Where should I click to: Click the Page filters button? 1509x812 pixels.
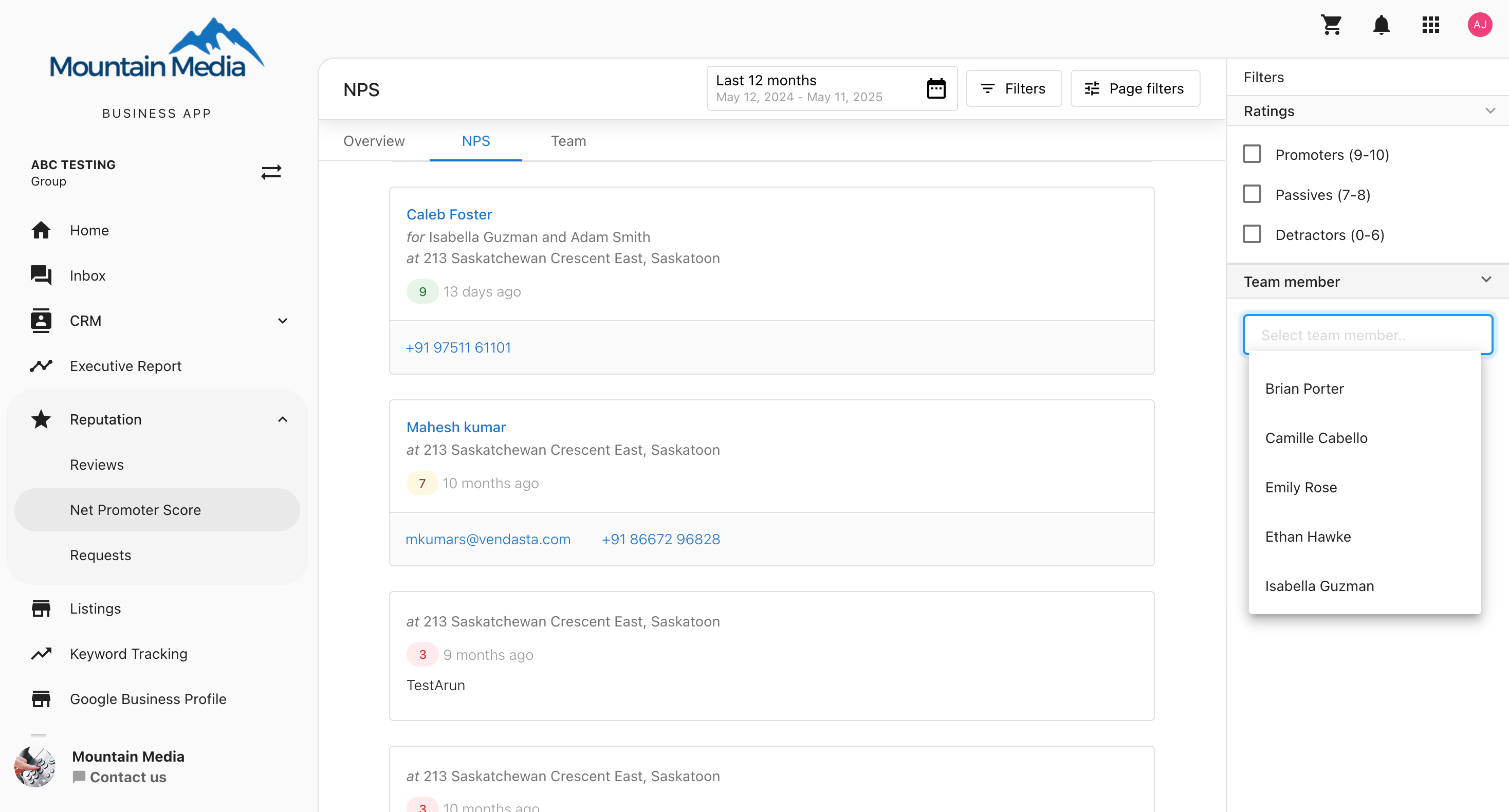point(1135,88)
